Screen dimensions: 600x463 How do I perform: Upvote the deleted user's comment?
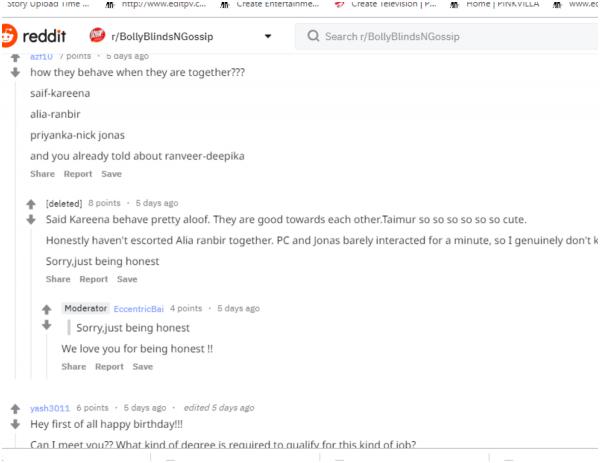31,204
